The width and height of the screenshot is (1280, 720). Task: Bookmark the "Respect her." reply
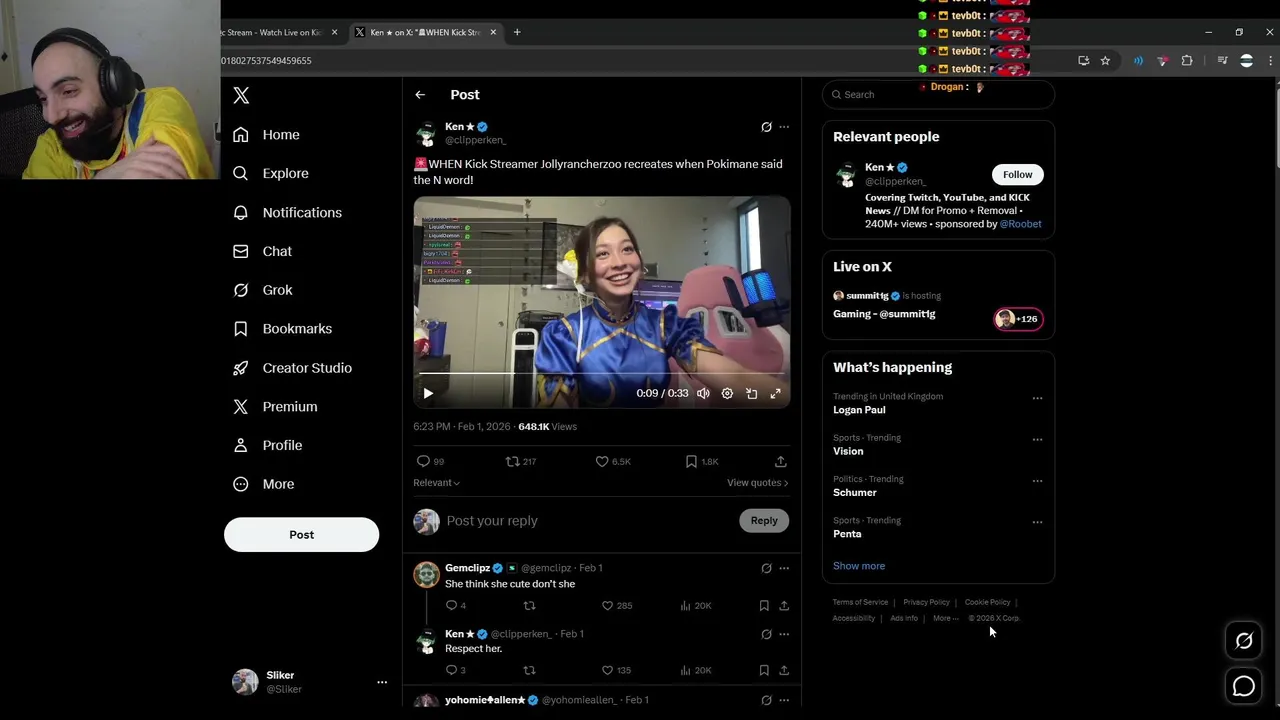(x=764, y=670)
